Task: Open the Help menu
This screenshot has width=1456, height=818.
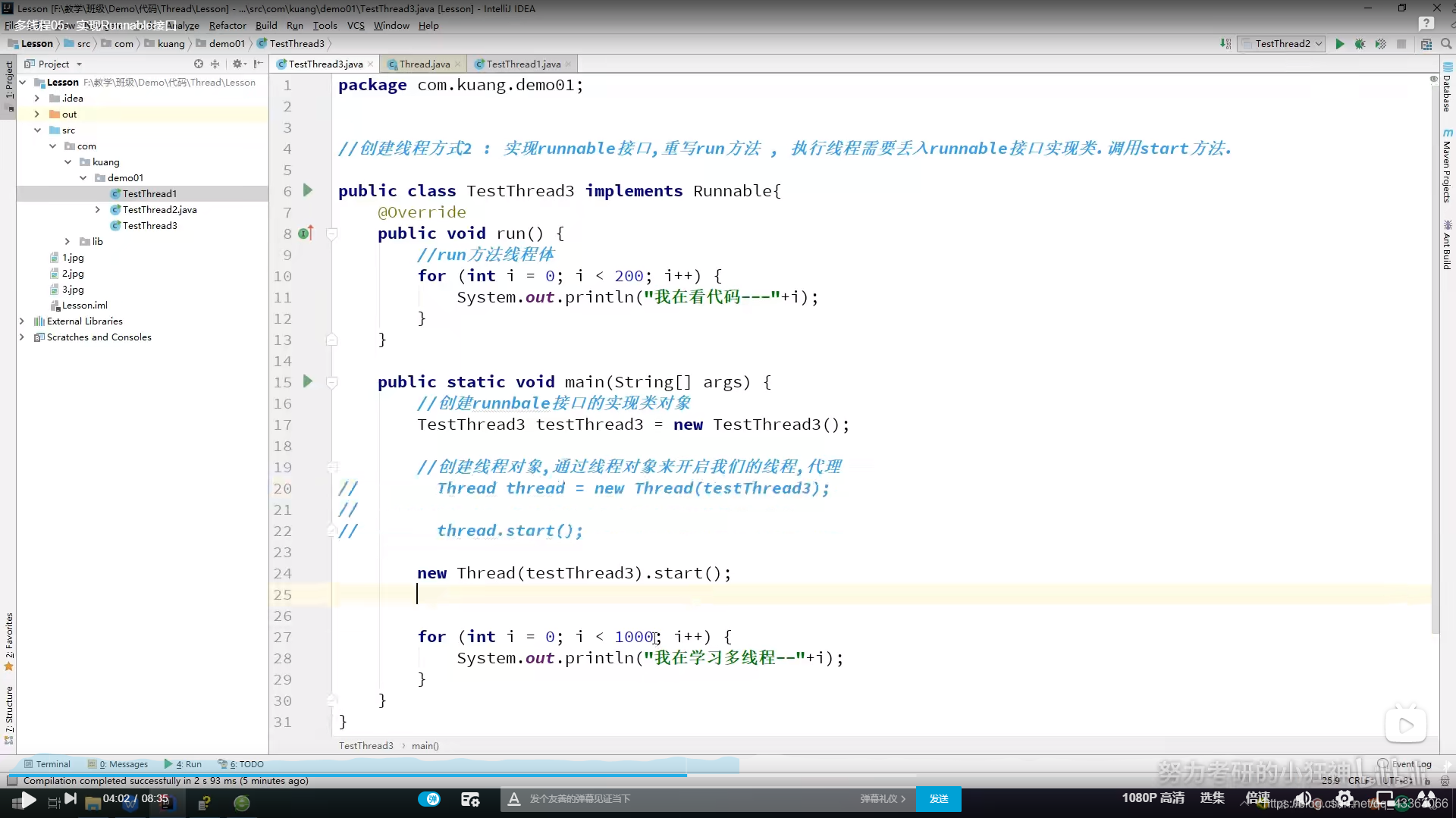Action: 428,26
